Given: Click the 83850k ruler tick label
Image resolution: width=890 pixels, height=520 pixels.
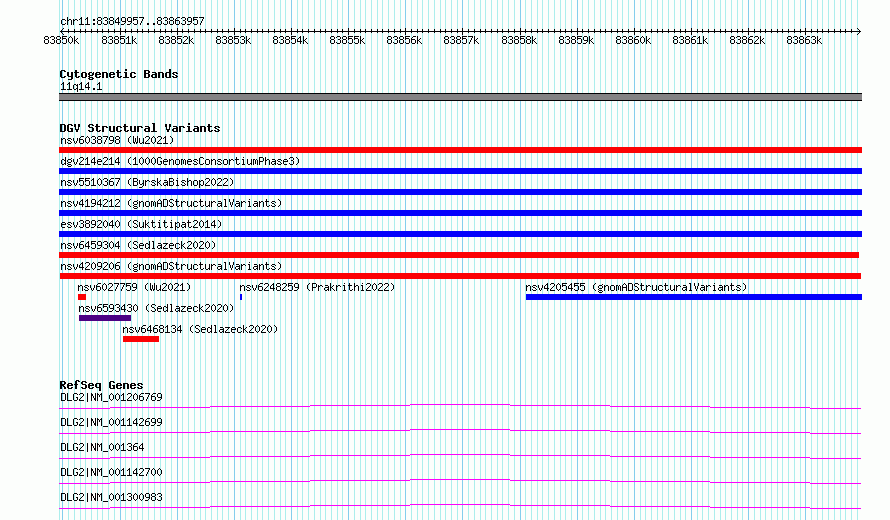Looking at the screenshot, I should point(61,40).
